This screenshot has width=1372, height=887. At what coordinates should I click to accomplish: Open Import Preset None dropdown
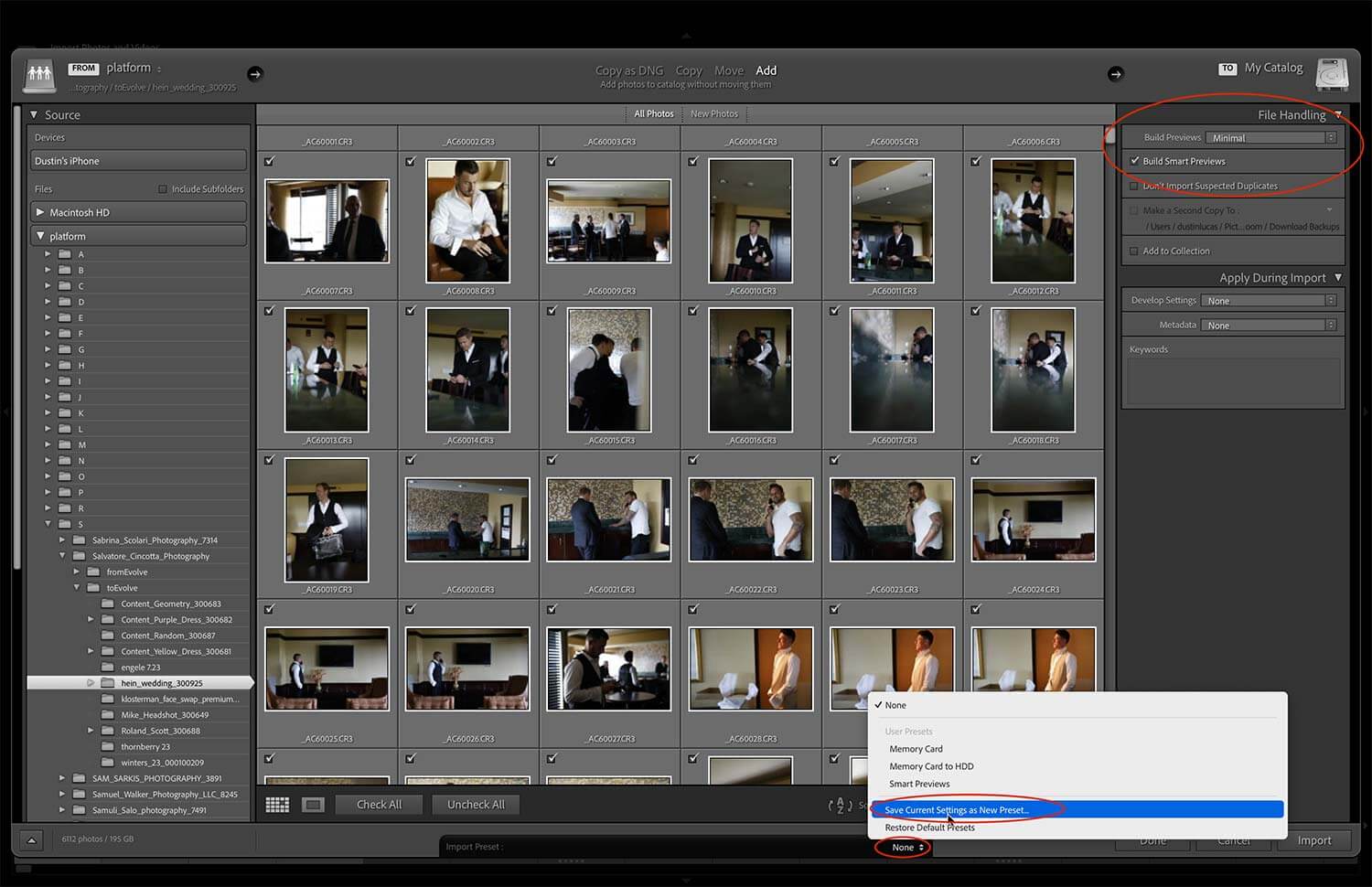[908, 848]
